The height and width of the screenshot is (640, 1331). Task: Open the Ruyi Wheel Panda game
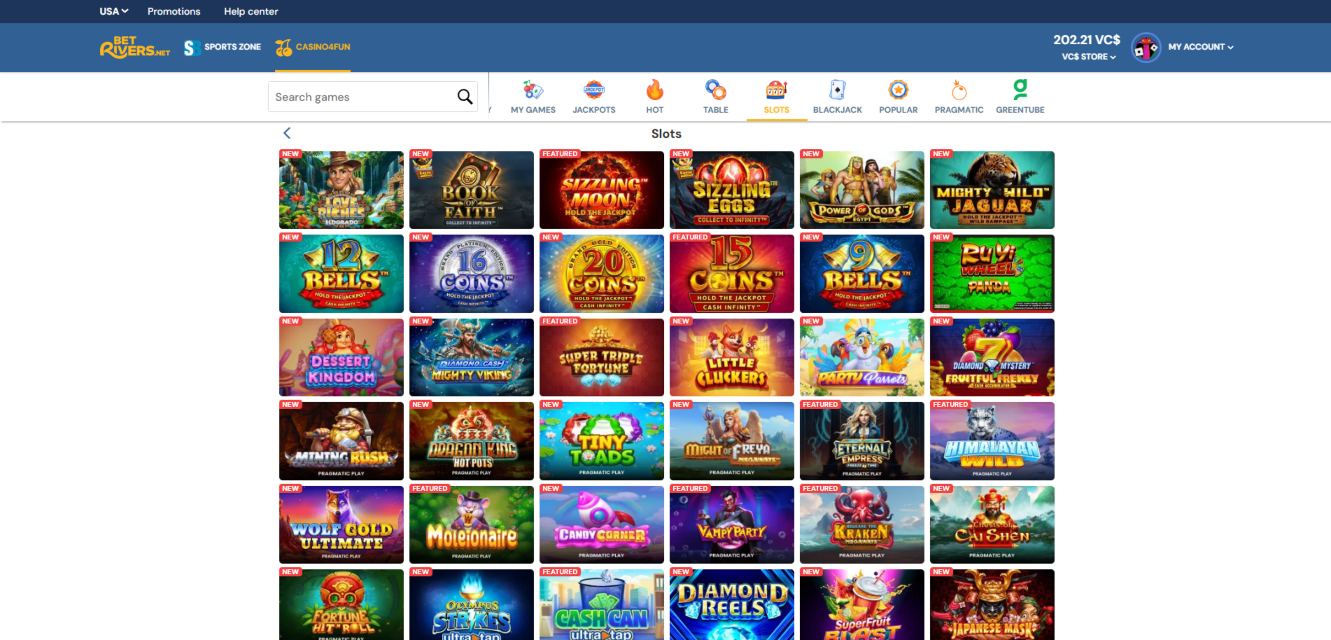[x=992, y=273]
